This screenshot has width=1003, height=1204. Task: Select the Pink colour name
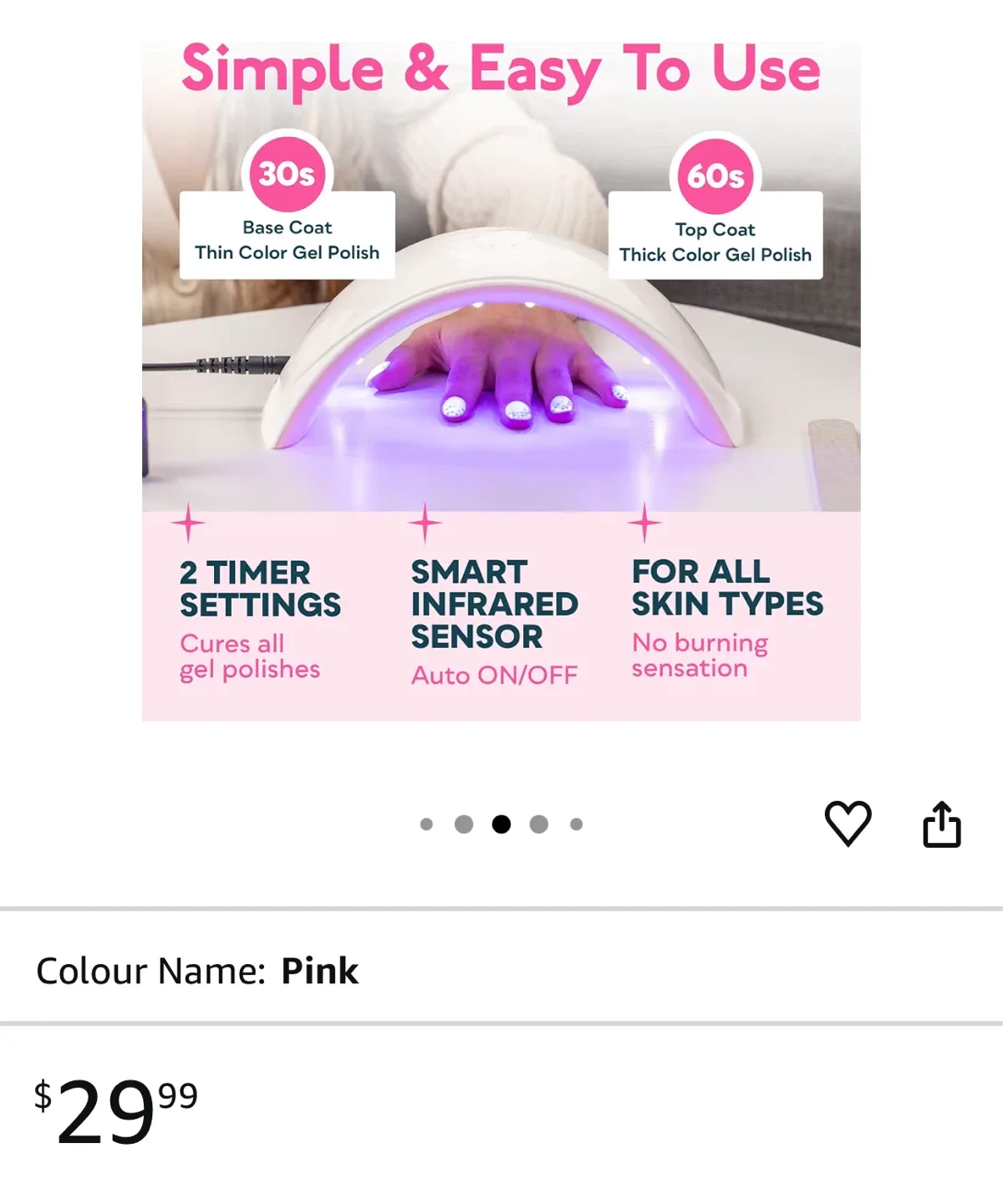(x=320, y=970)
